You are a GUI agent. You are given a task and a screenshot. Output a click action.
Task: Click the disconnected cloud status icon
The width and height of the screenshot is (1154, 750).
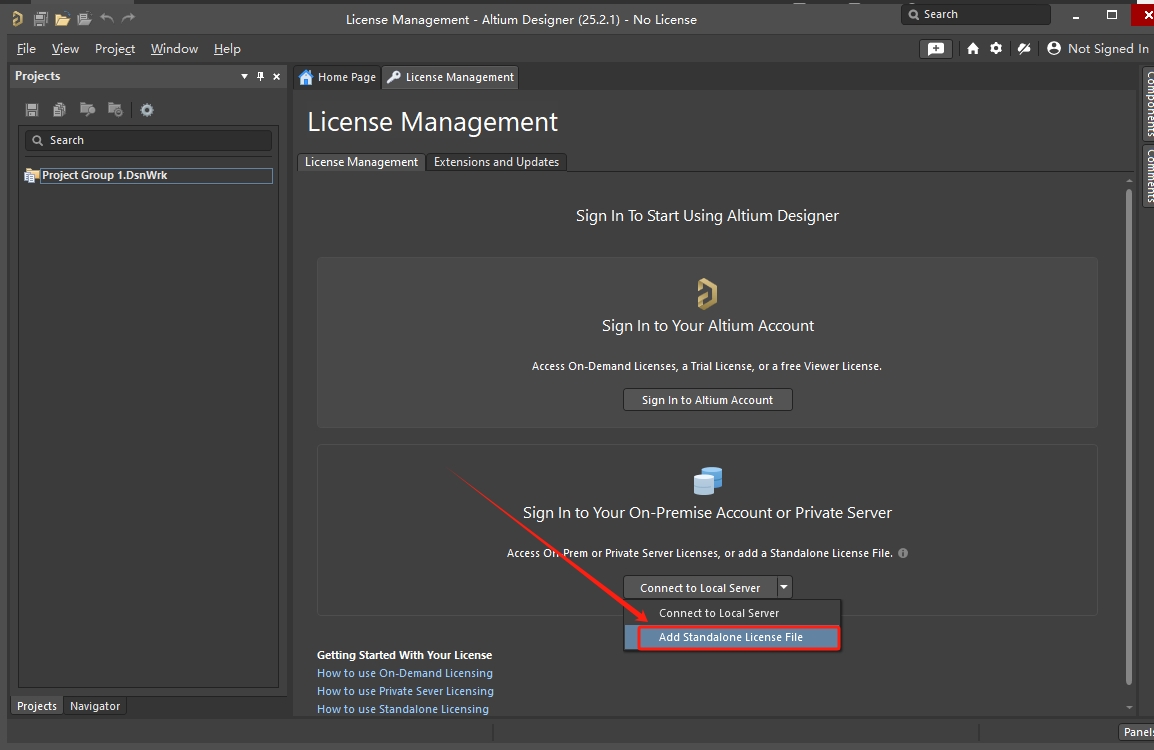tap(1024, 49)
